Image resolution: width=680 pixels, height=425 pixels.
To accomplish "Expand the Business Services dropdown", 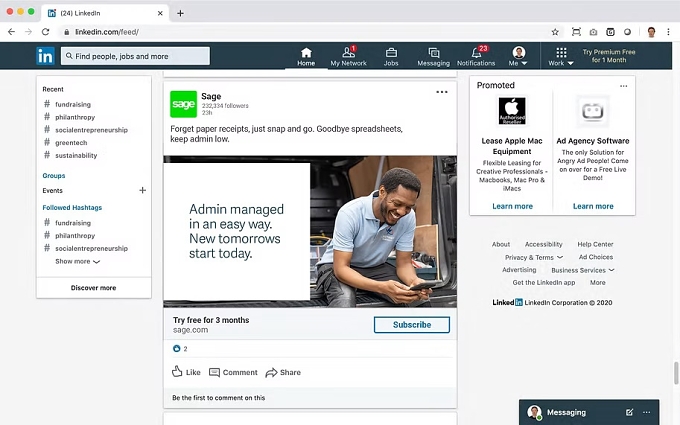I will coord(582,270).
